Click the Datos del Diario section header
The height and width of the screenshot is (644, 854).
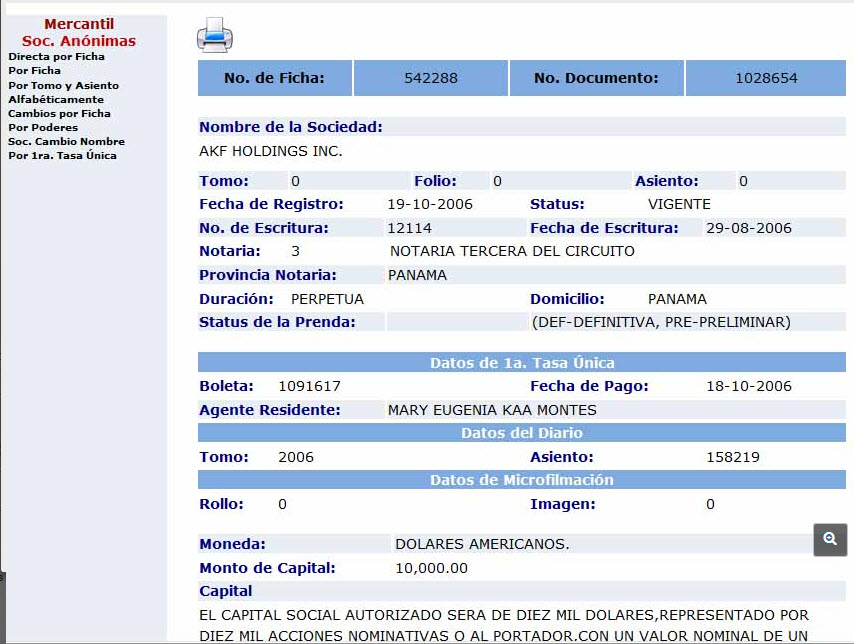(x=521, y=433)
